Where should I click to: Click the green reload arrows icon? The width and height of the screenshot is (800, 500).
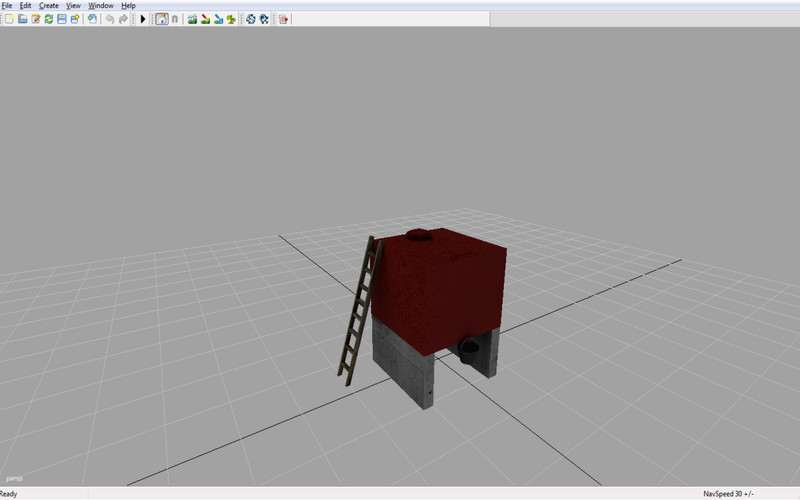[x=48, y=19]
